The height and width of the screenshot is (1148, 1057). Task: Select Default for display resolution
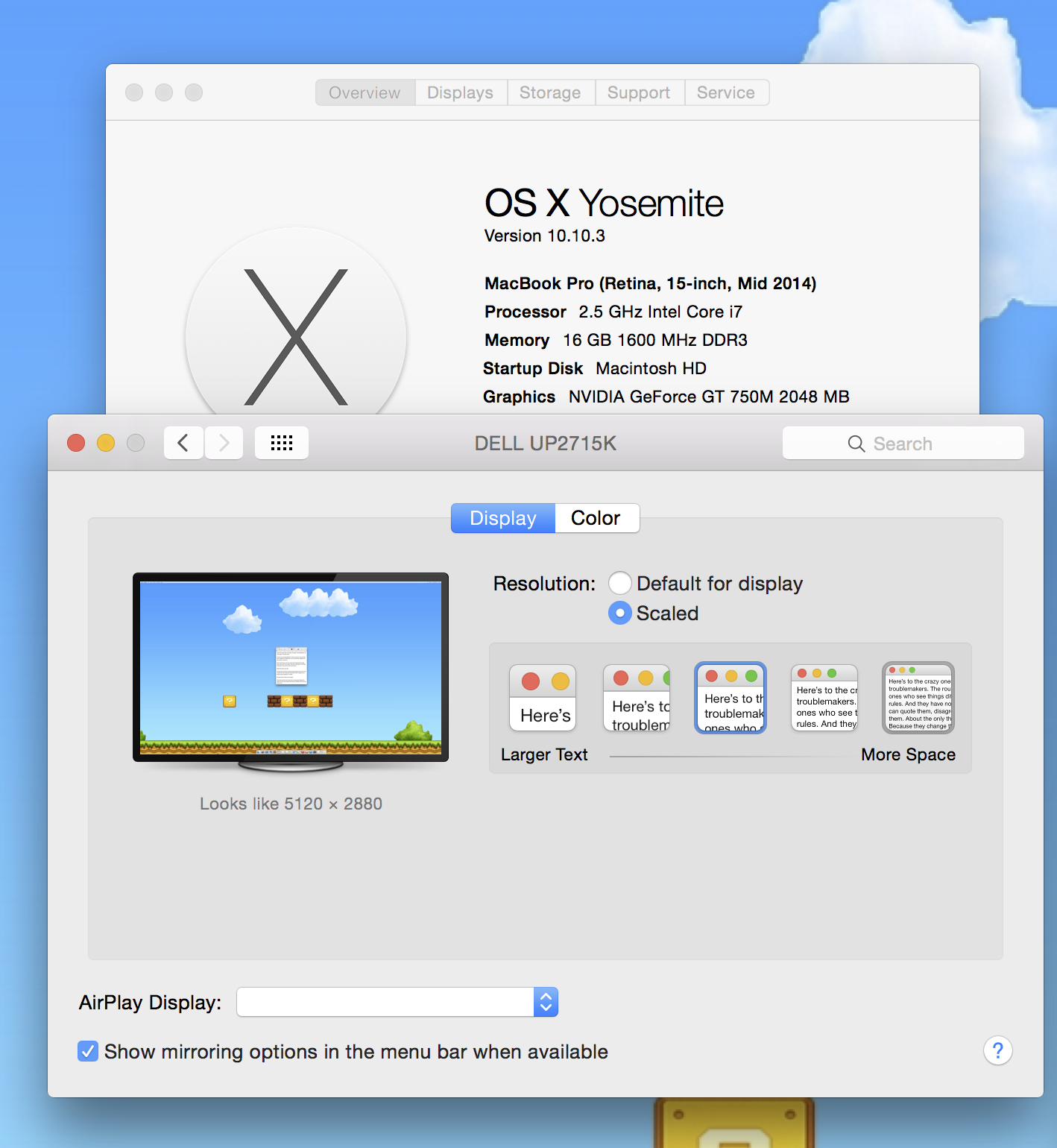pos(619,583)
